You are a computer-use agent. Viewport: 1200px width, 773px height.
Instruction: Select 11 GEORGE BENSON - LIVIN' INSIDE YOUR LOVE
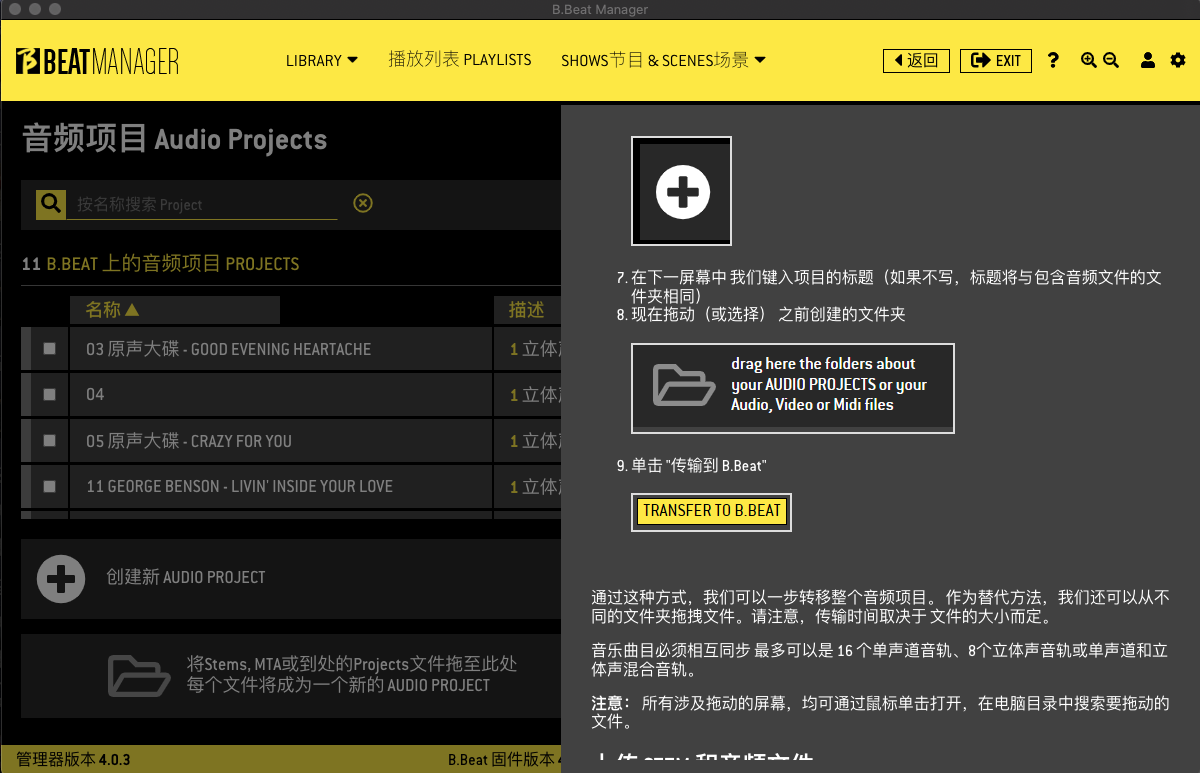[x=290, y=487]
